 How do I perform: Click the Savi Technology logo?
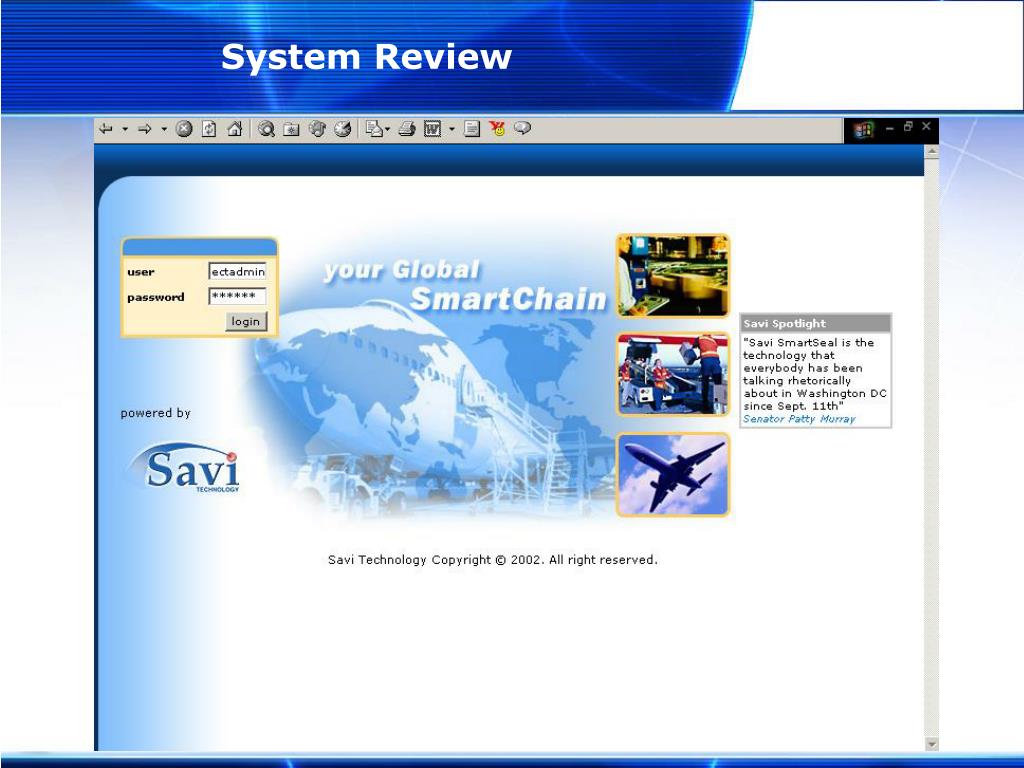click(184, 468)
